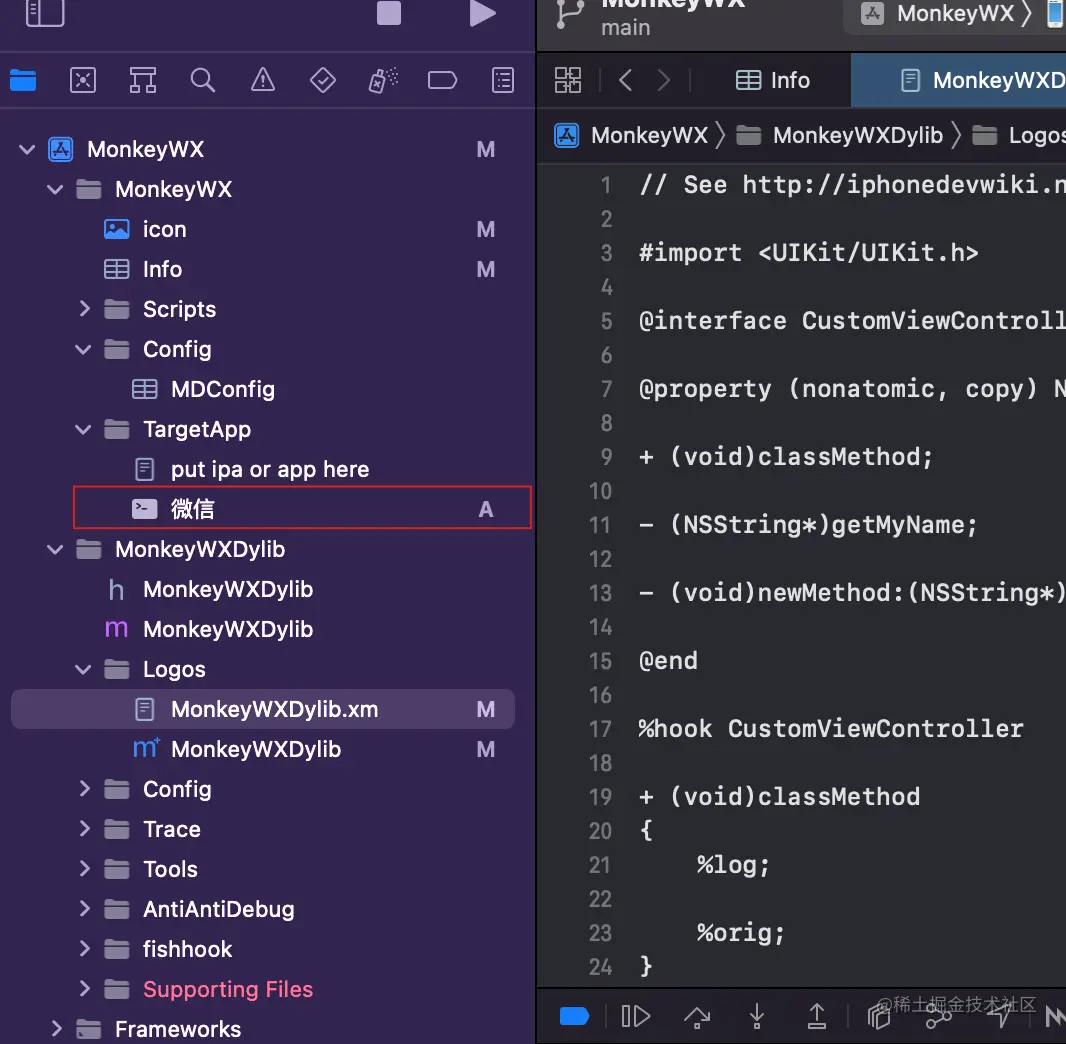Go forward in editor history

(664, 80)
